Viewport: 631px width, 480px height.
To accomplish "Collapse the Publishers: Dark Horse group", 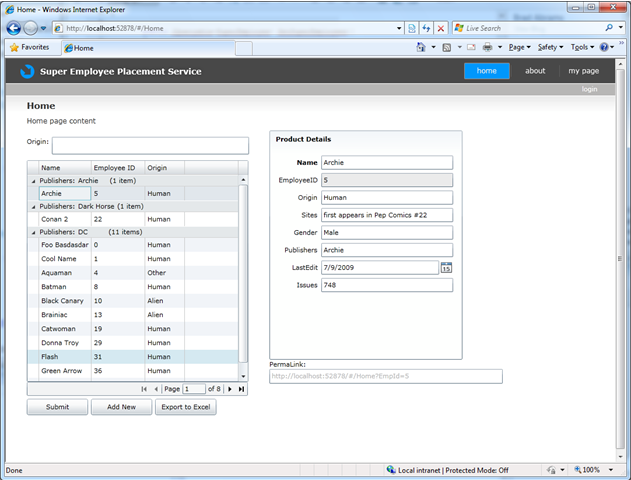I will click(33, 206).
